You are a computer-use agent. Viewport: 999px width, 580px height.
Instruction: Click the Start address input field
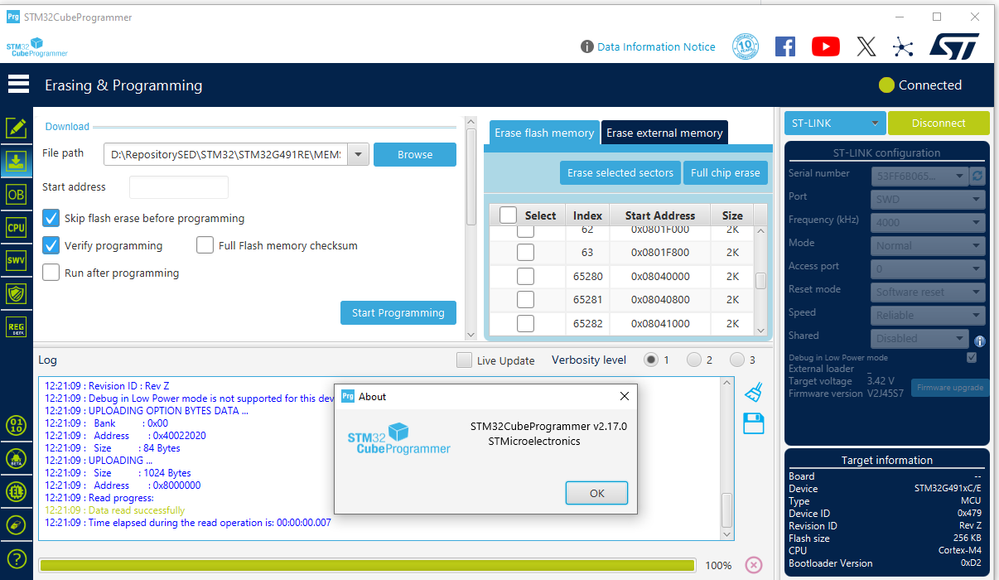tap(179, 187)
